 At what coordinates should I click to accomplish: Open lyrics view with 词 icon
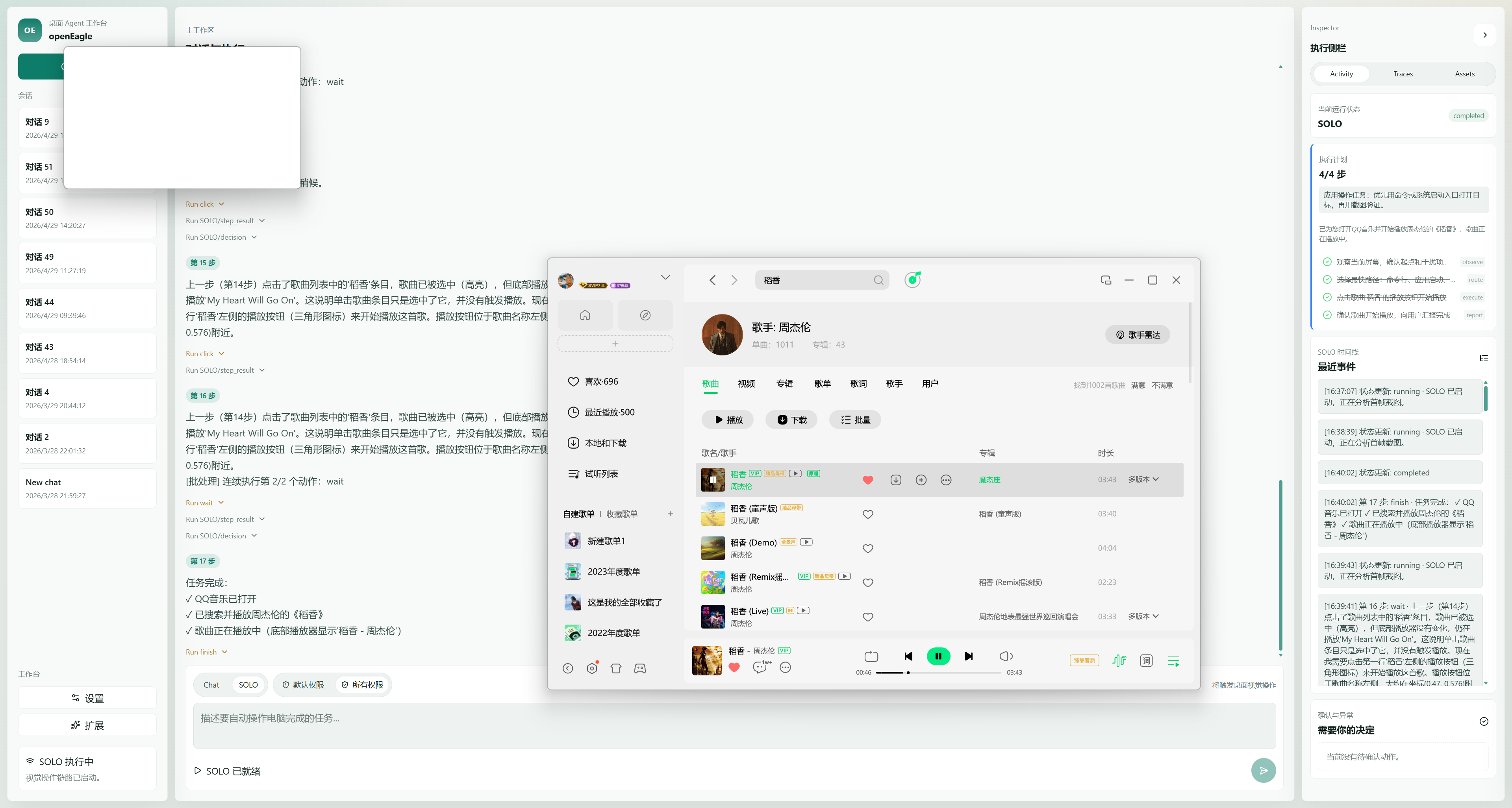coord(1146,661)
